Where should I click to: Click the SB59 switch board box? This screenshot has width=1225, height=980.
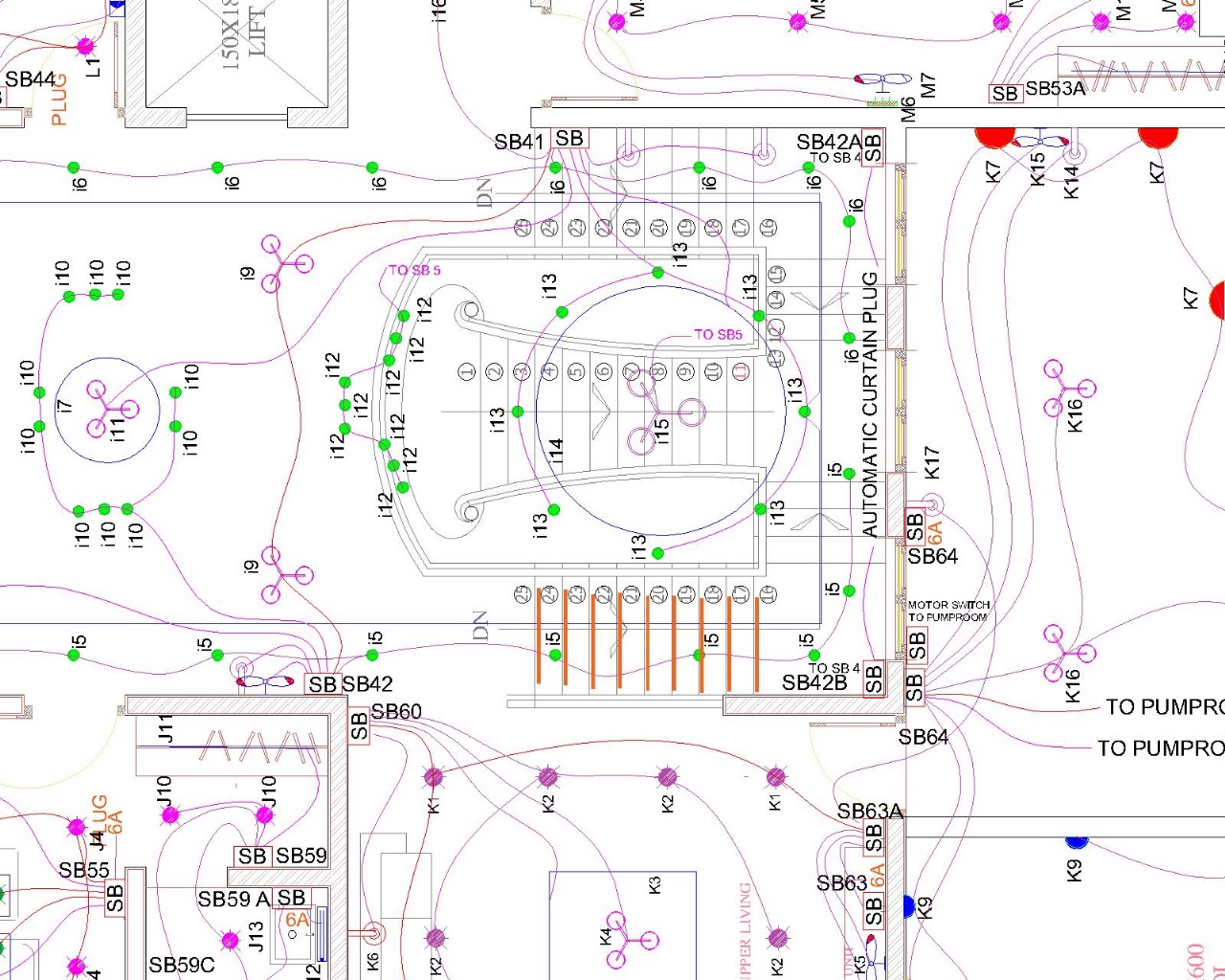(x=253, y=856)
